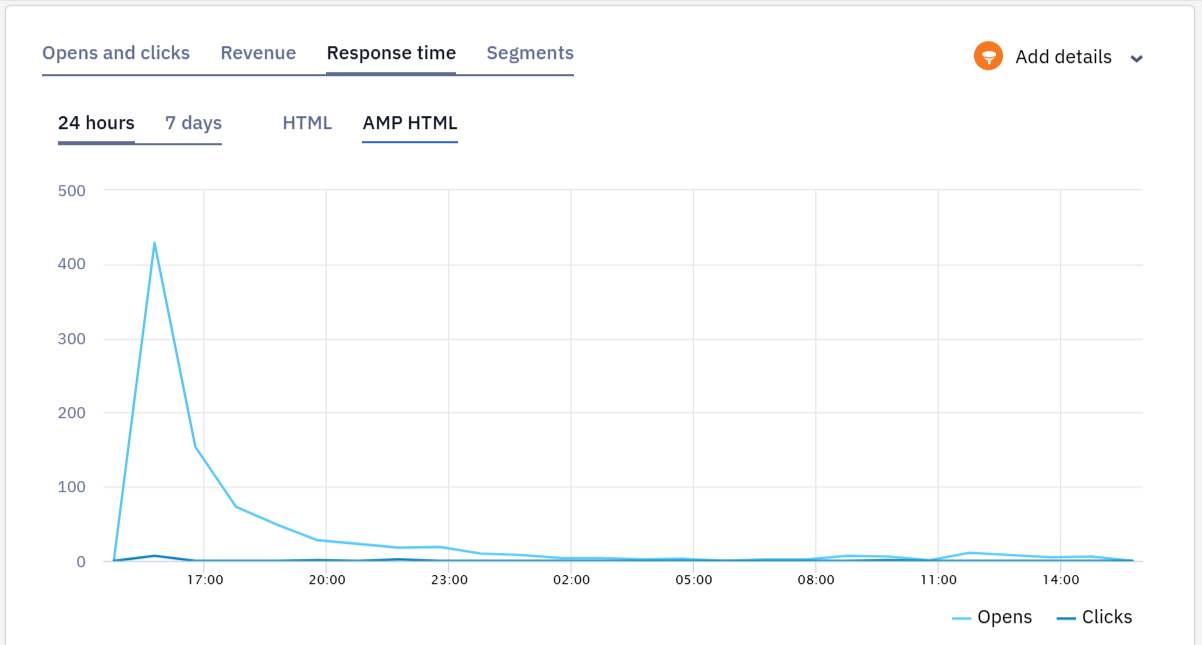This screenshot has width=1202, height=645.
Task: Open the Opens and clicks tab
Action: (116, 53)
